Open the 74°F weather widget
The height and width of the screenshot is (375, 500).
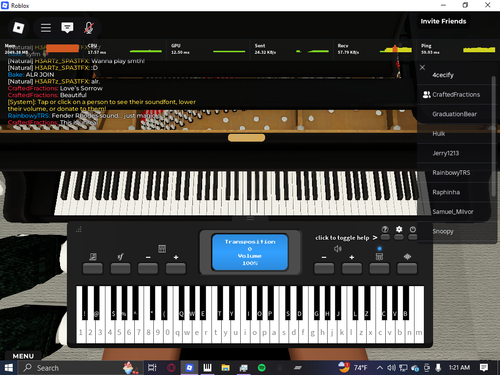353,367
